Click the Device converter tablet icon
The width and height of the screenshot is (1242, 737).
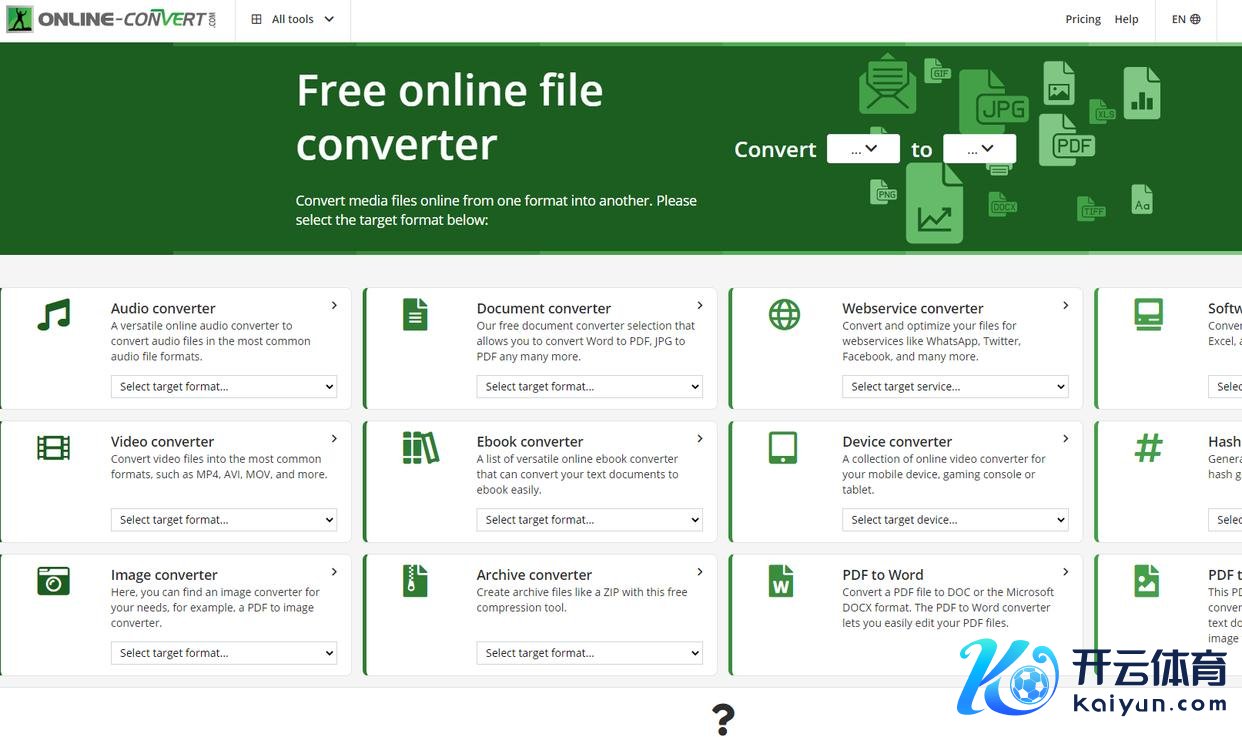(783, 447)
